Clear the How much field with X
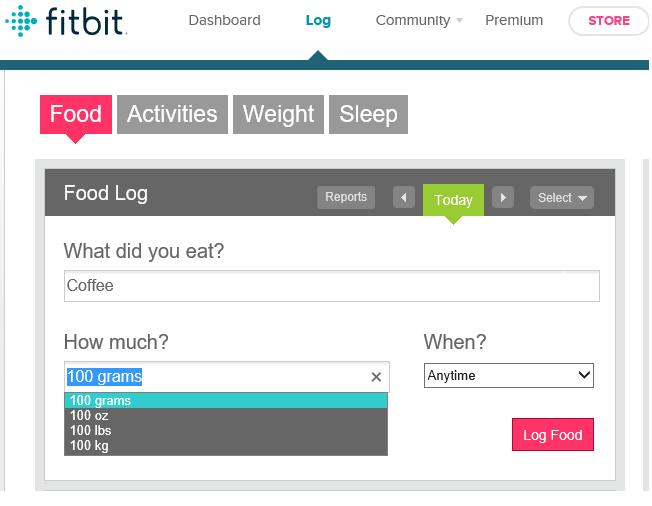Viewport: 652px width, 506px height. (x=376, y=377)
